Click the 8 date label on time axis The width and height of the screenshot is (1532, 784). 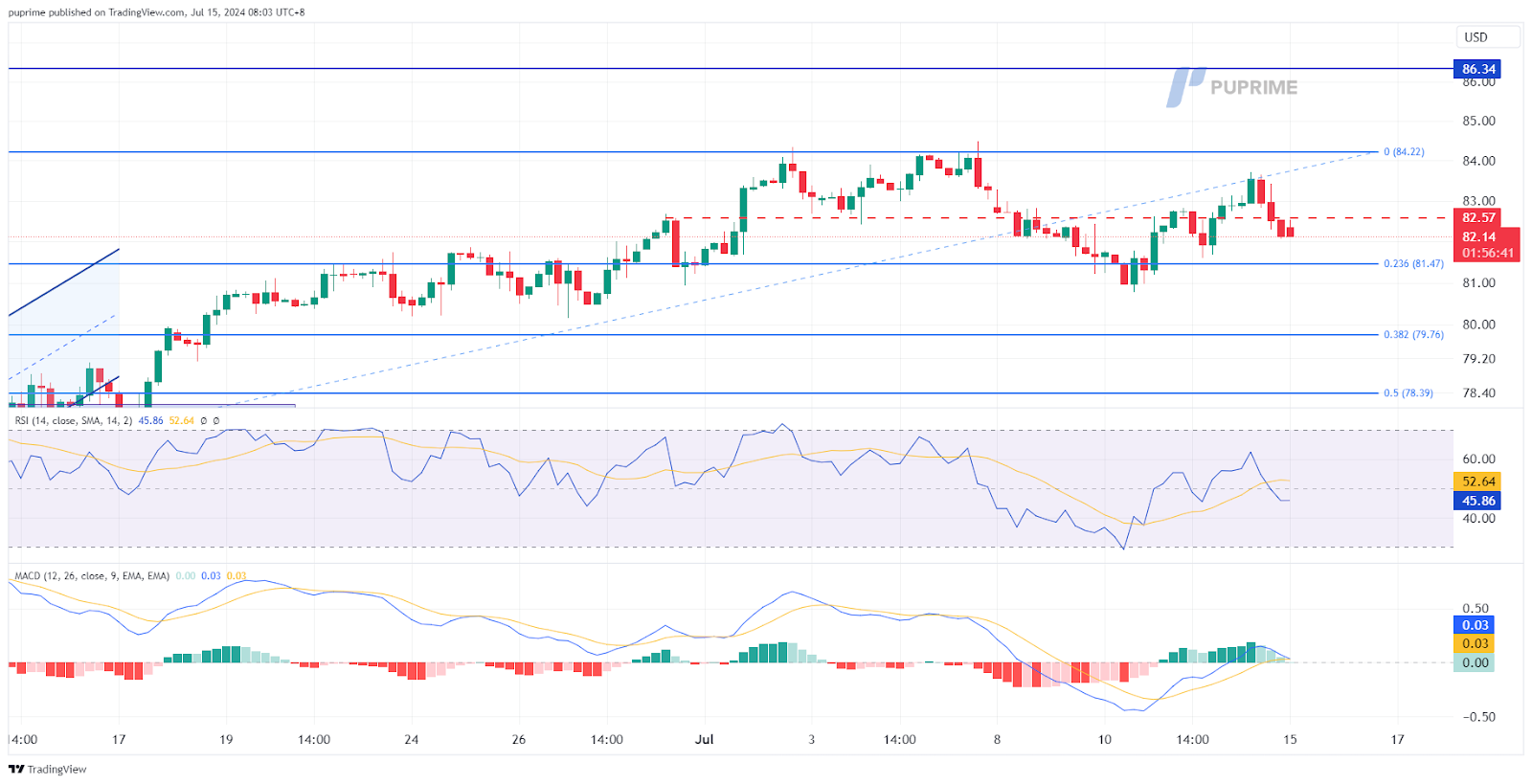997,739
